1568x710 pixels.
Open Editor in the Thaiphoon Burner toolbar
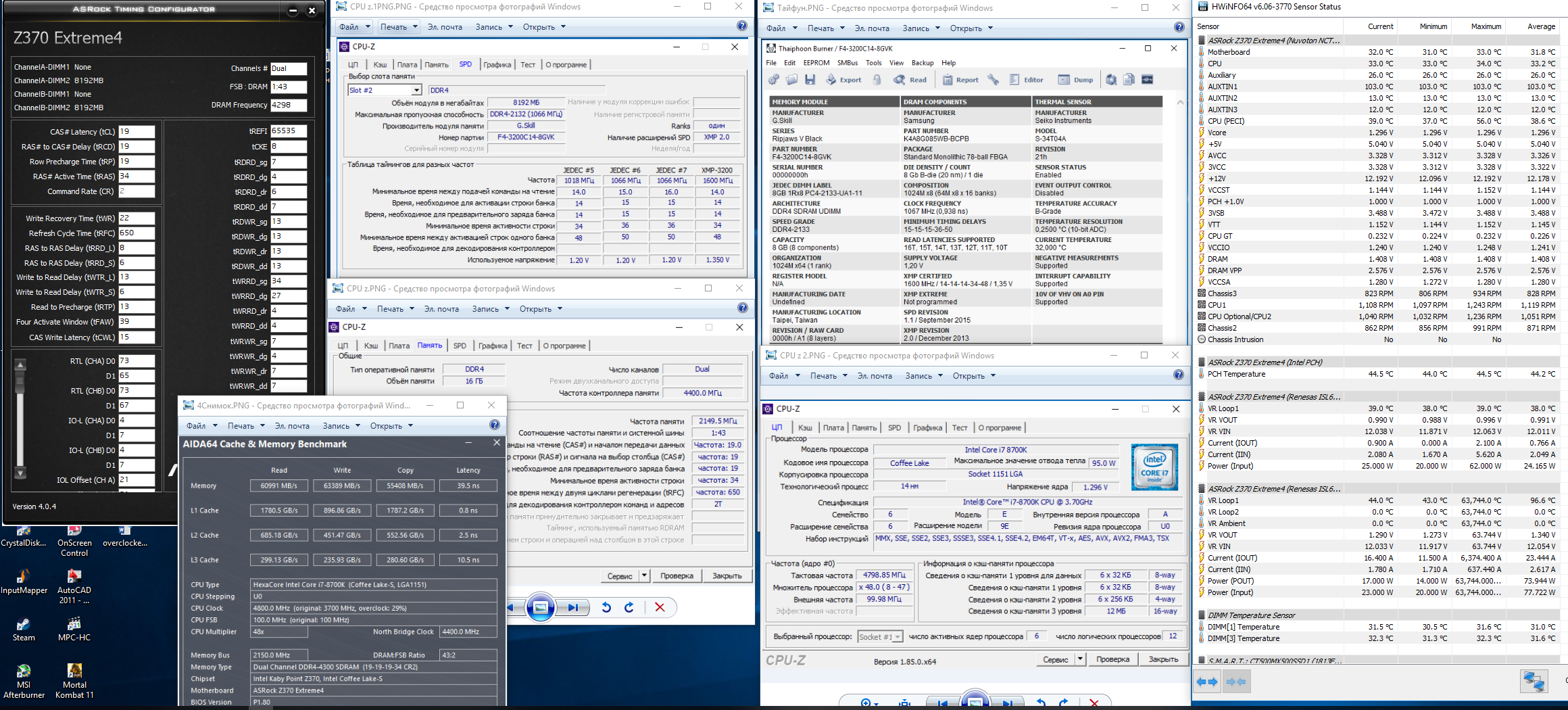pyautogui.click(x=1026, y=80)
